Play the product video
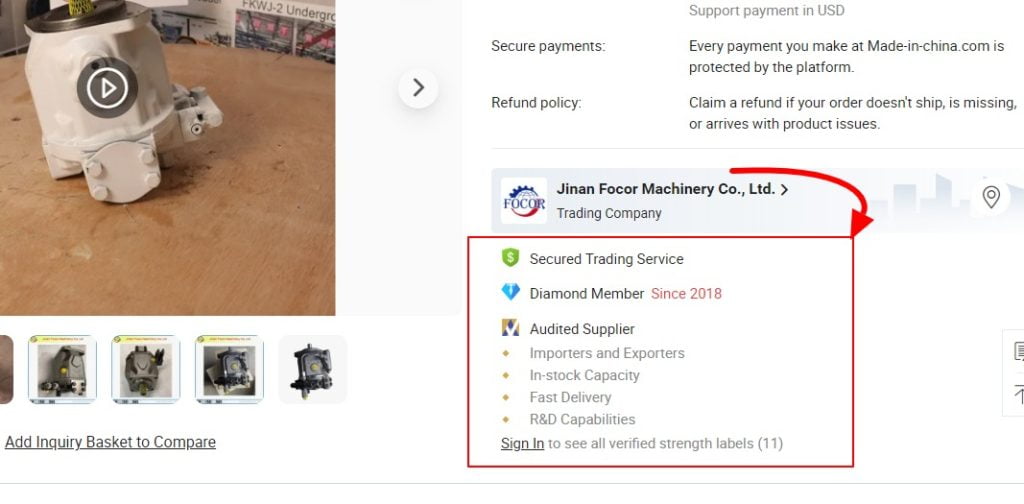Screen dimensions: 1024x504 coord(107,87)
